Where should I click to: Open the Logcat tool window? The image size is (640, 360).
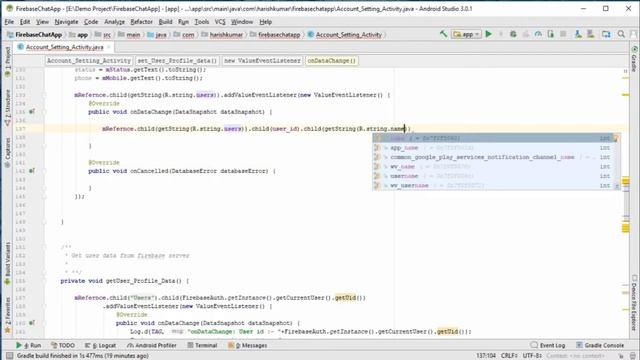point(100,345)
